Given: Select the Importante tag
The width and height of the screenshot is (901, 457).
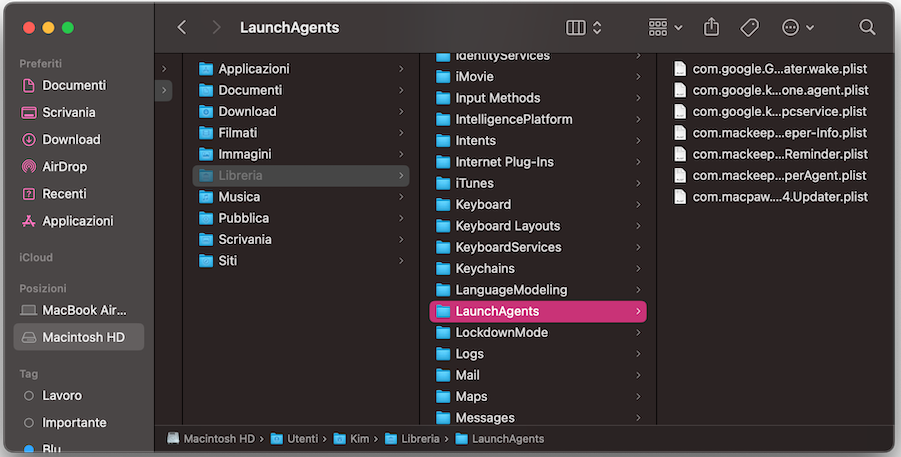Looking at the screenshot, I should (x=79, y=423).
